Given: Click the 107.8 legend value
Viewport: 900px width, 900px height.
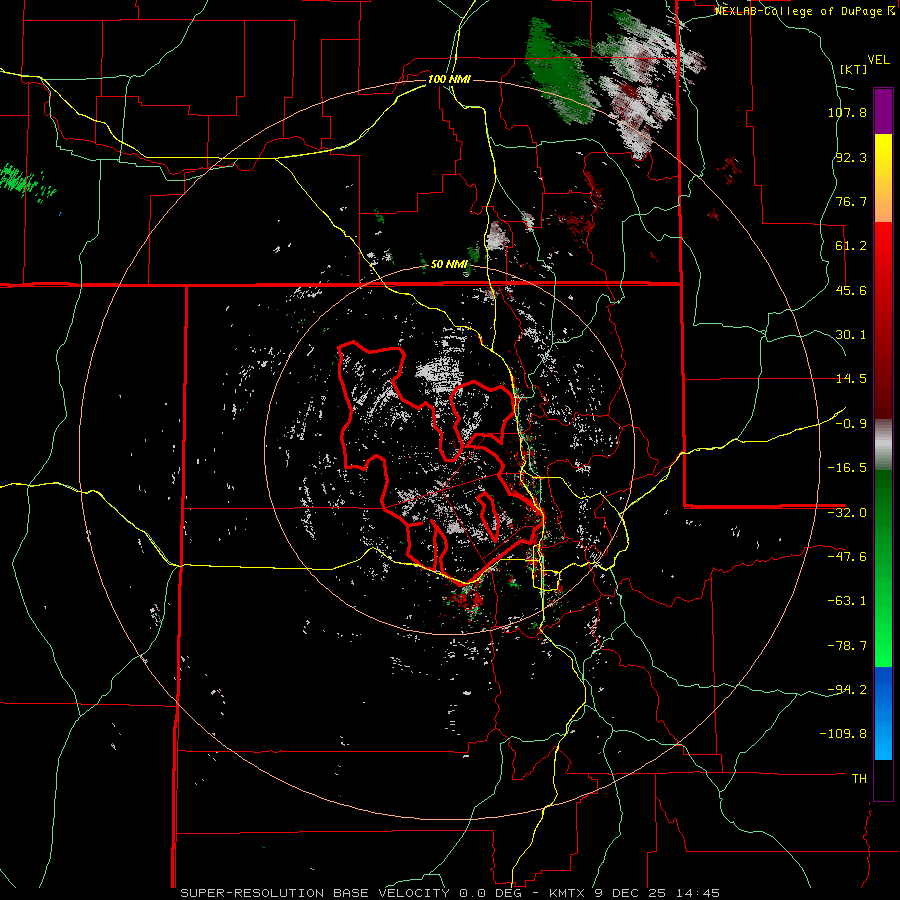Looking at the screenshot, I should pyautogui.click(x=847, y=112).
